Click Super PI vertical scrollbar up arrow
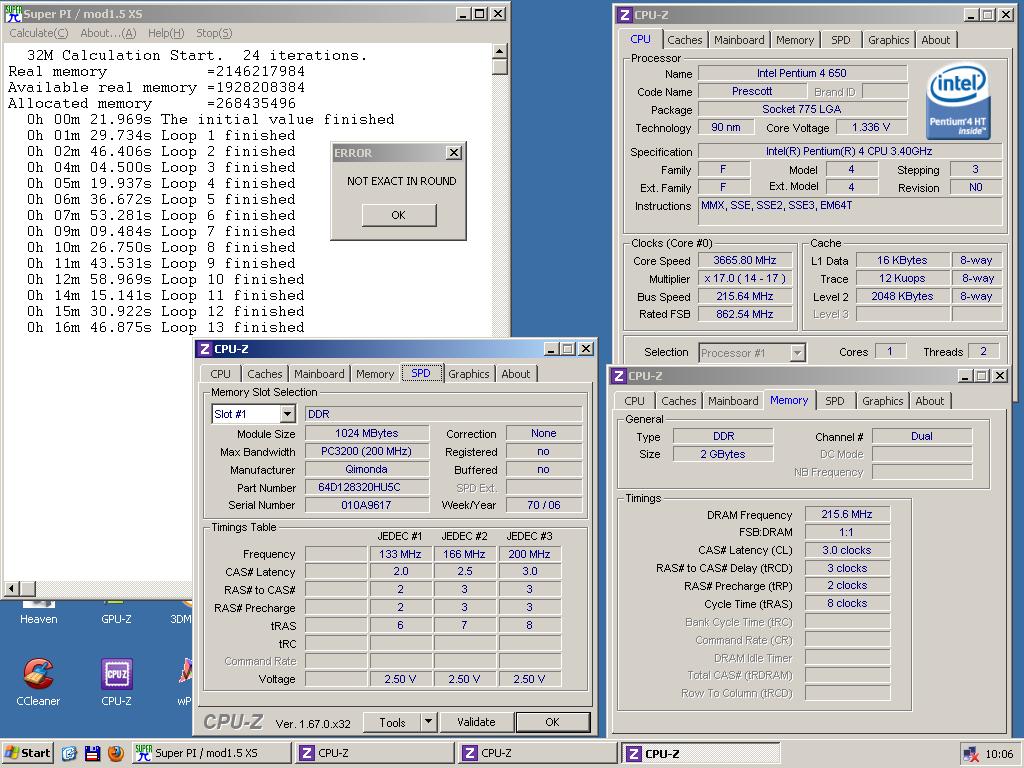 click(500, 52)
